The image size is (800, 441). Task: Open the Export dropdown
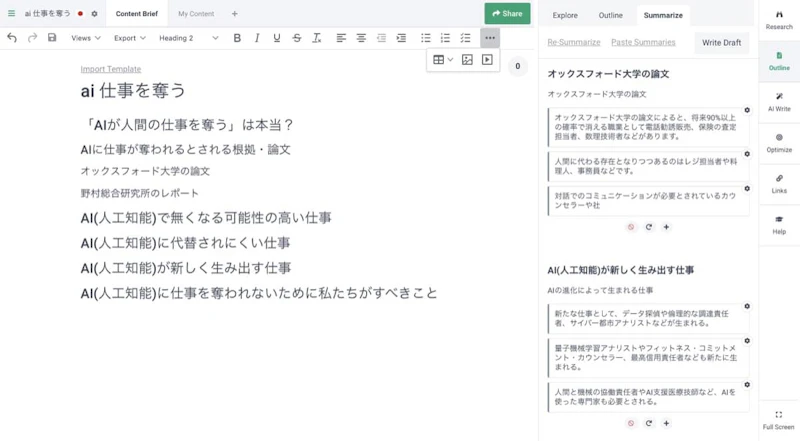tap(130, 38)
